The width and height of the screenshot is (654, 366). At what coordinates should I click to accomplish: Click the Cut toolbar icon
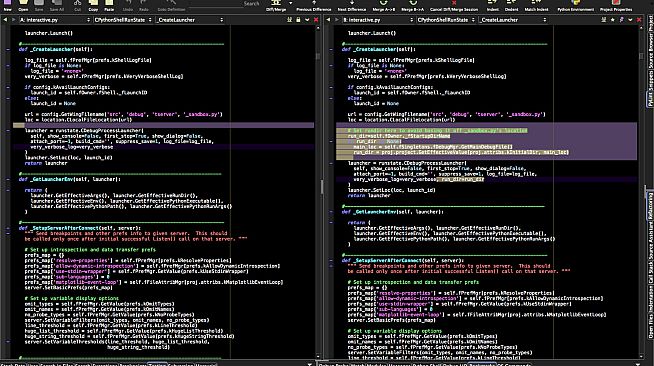pyautogui.click(x=78, y=5)
